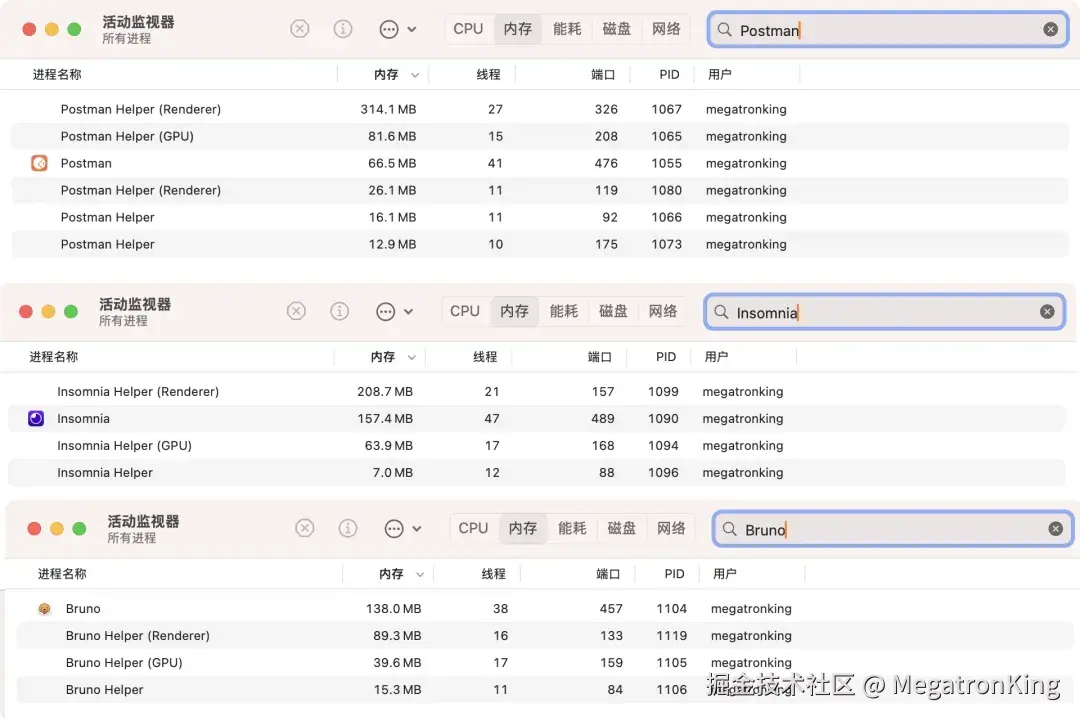
Task: Select Bruno Helper (GPU) row
Action: [546, 662]
